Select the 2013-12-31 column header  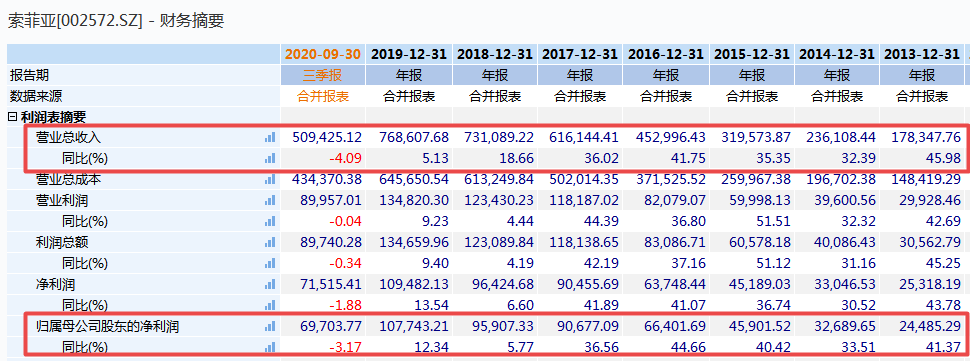pos(922,54)
